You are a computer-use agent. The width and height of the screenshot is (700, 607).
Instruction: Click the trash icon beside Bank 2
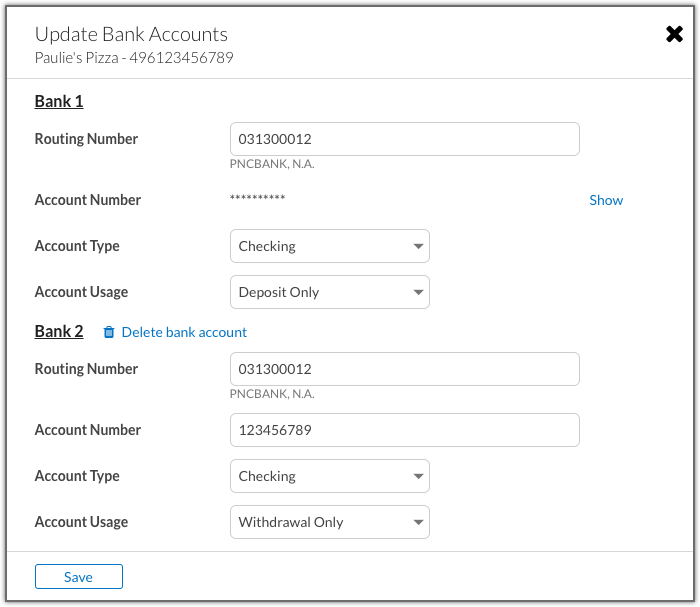(109, 332)
